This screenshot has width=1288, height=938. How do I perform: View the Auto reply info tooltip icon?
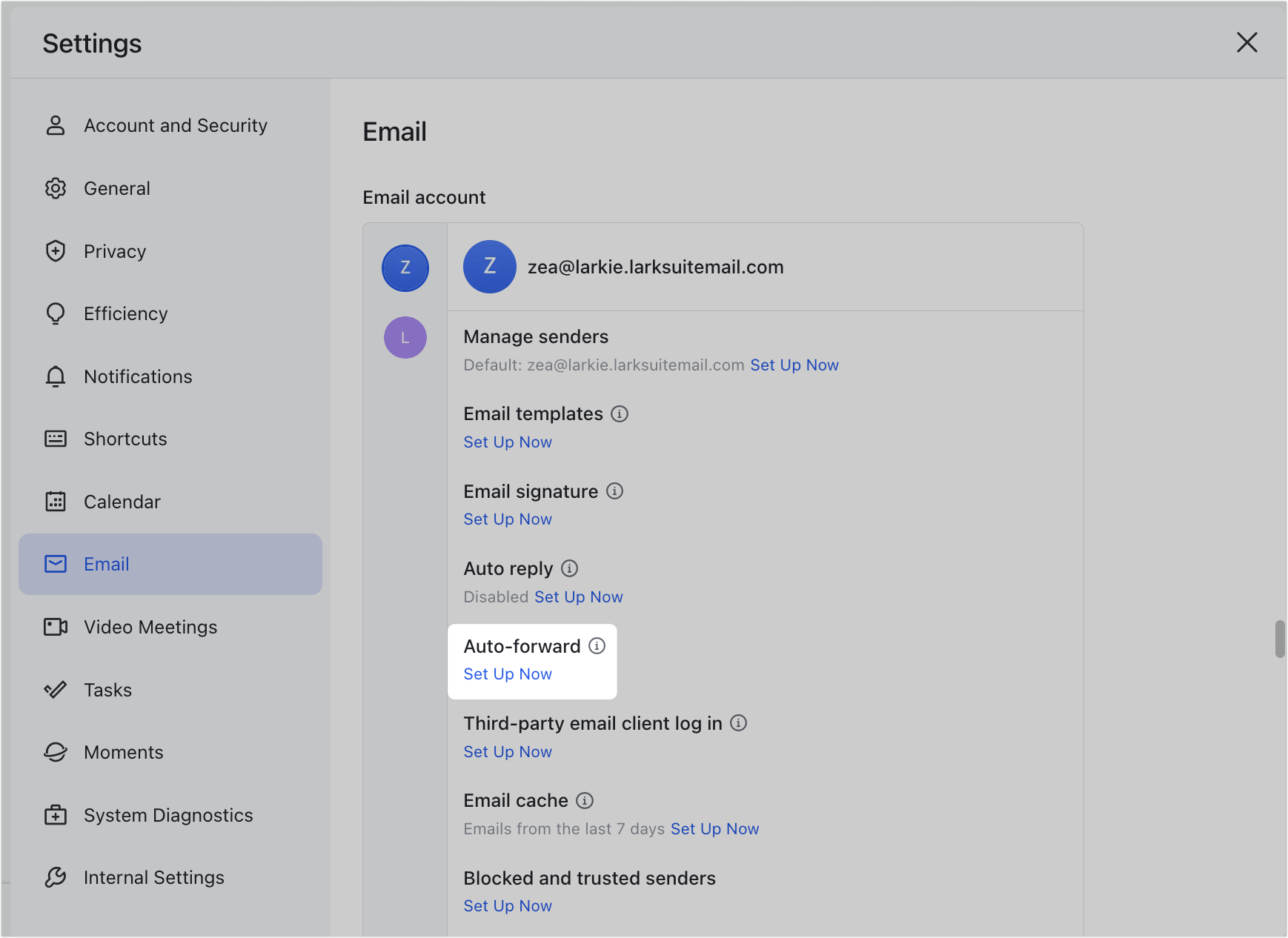tap(569, 568)
